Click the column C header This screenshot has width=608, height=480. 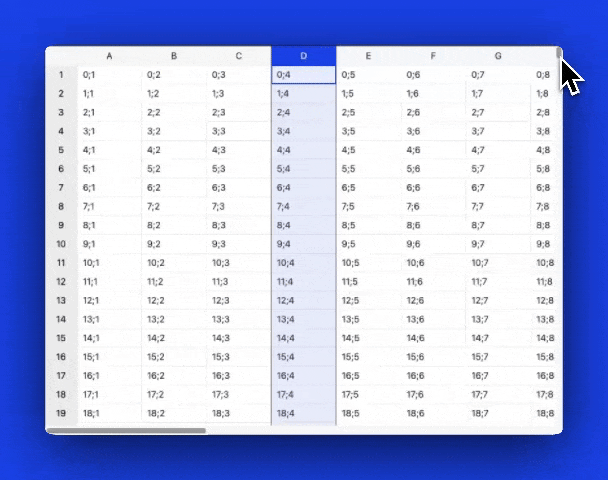(238, 56)
